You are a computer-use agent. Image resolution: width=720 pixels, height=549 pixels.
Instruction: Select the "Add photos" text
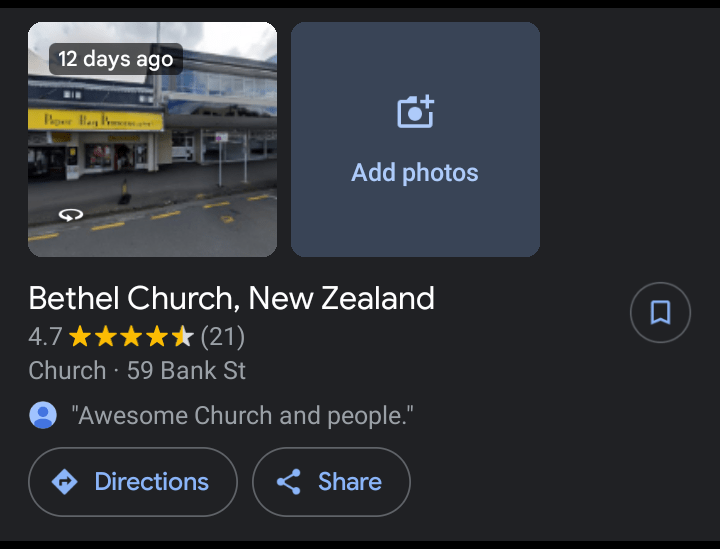415,173
